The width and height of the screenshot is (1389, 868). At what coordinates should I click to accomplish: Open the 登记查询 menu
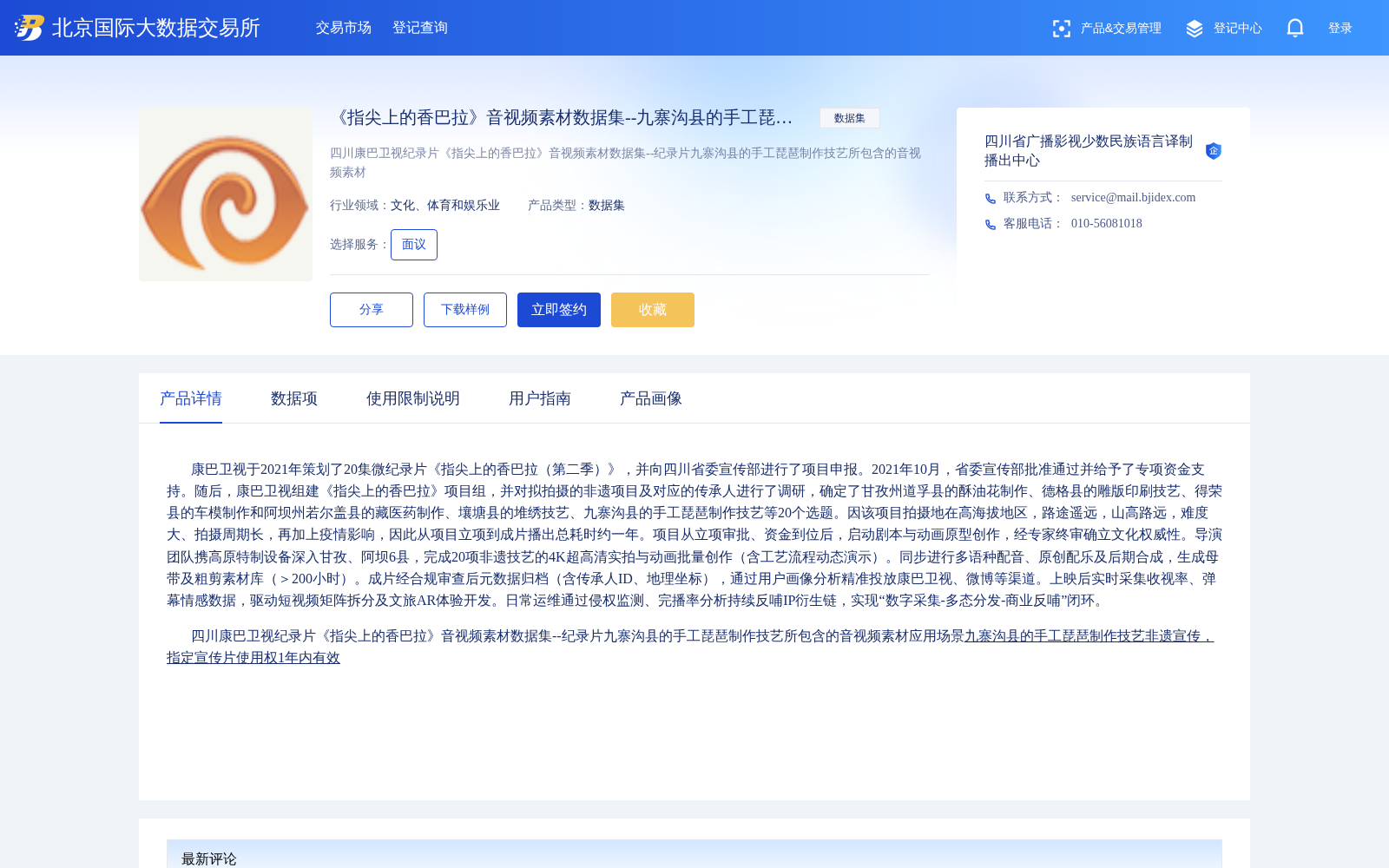click(420, 28)
